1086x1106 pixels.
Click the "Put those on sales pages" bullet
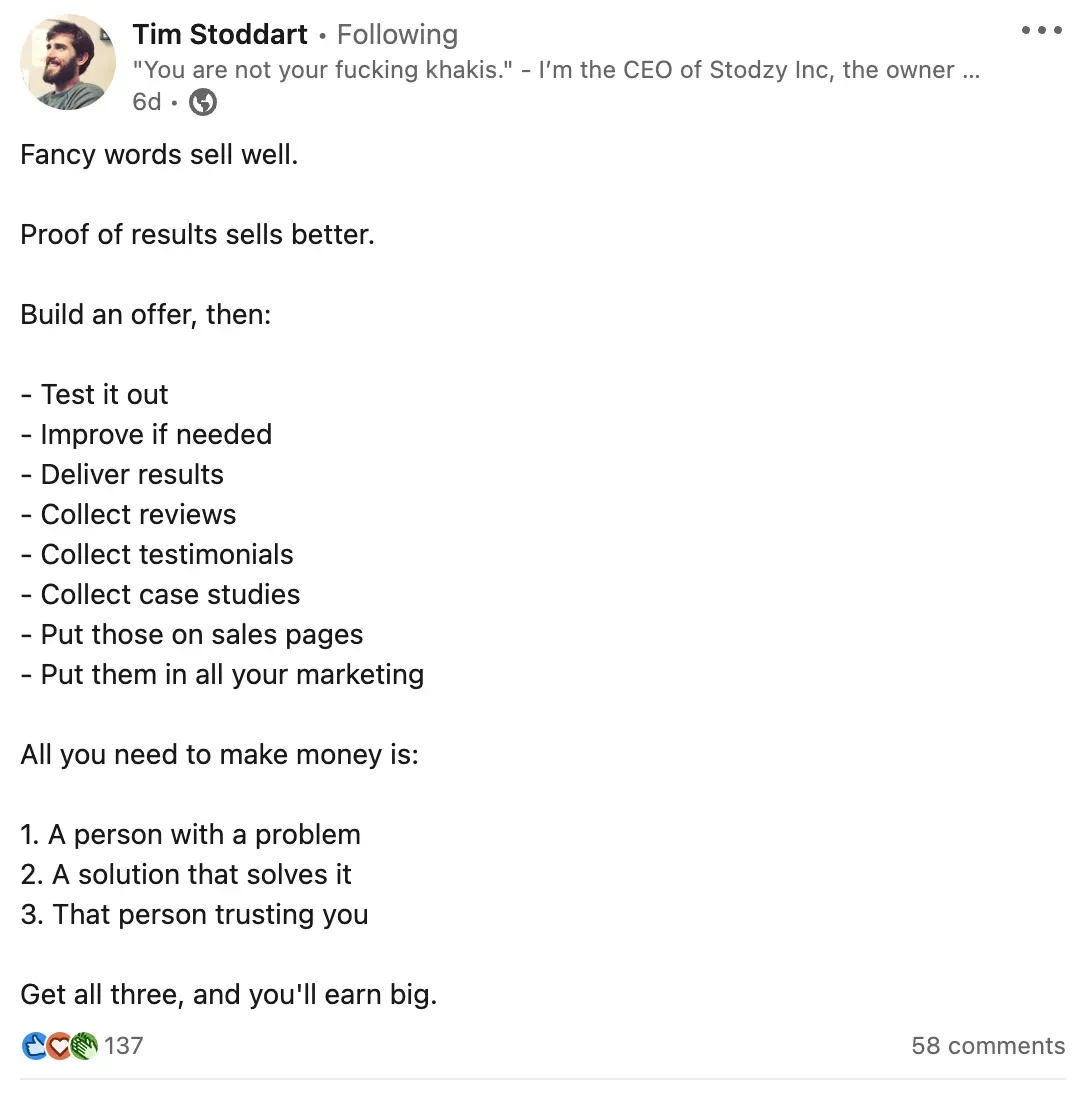[192, 635]
